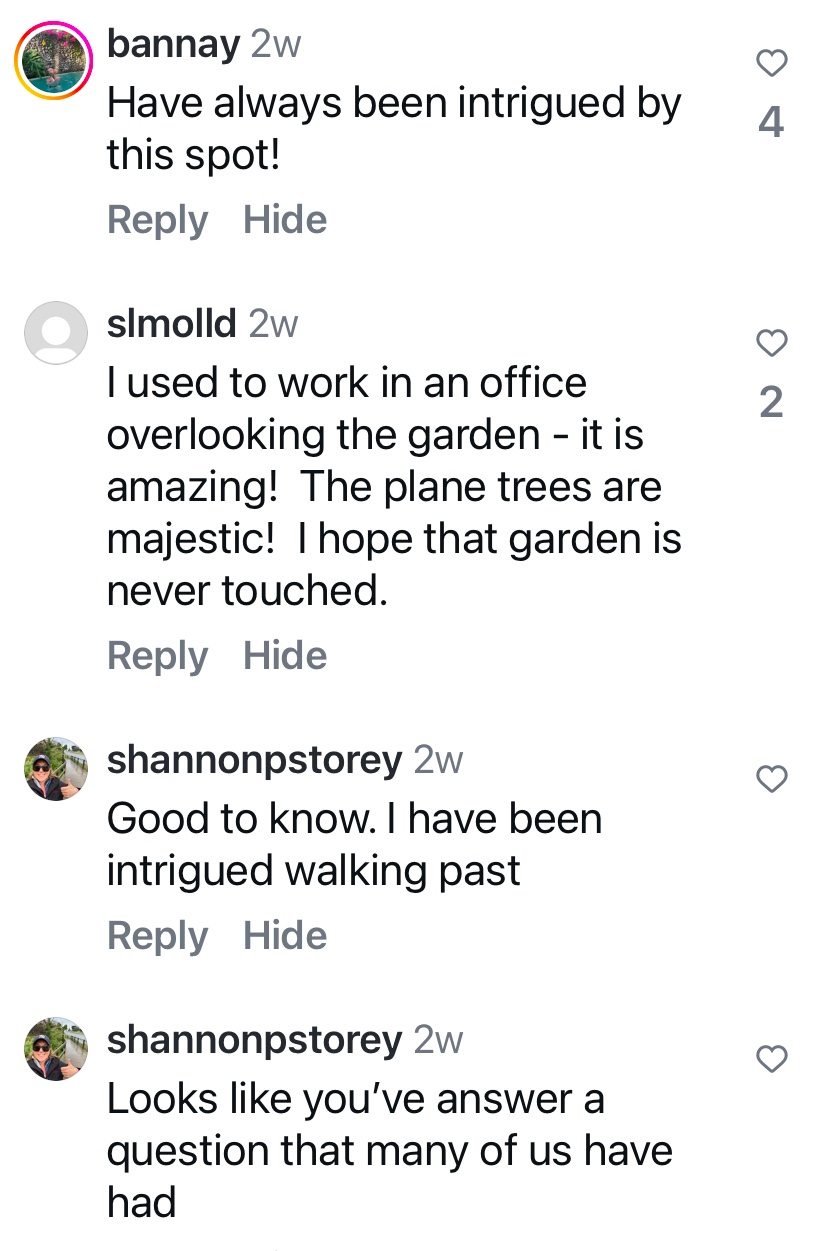Like slmolld's comment about the garden

click(771, 343)
